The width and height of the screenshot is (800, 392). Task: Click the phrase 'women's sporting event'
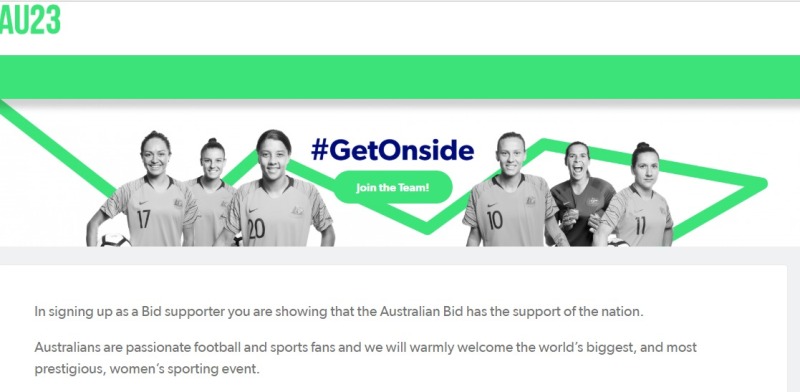click(x=183, y=369)
